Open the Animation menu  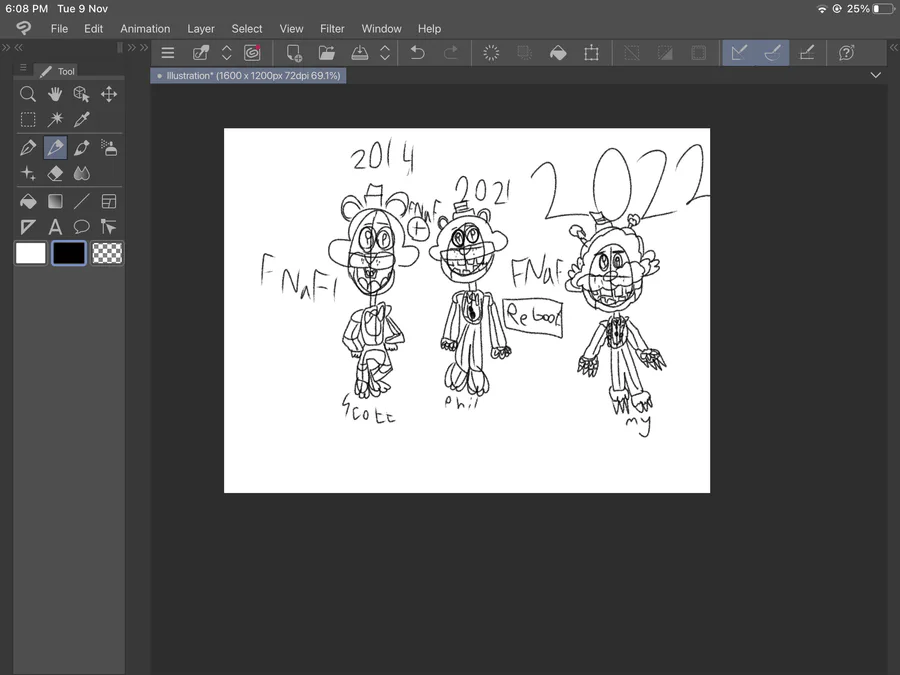(x=145, y=29)
